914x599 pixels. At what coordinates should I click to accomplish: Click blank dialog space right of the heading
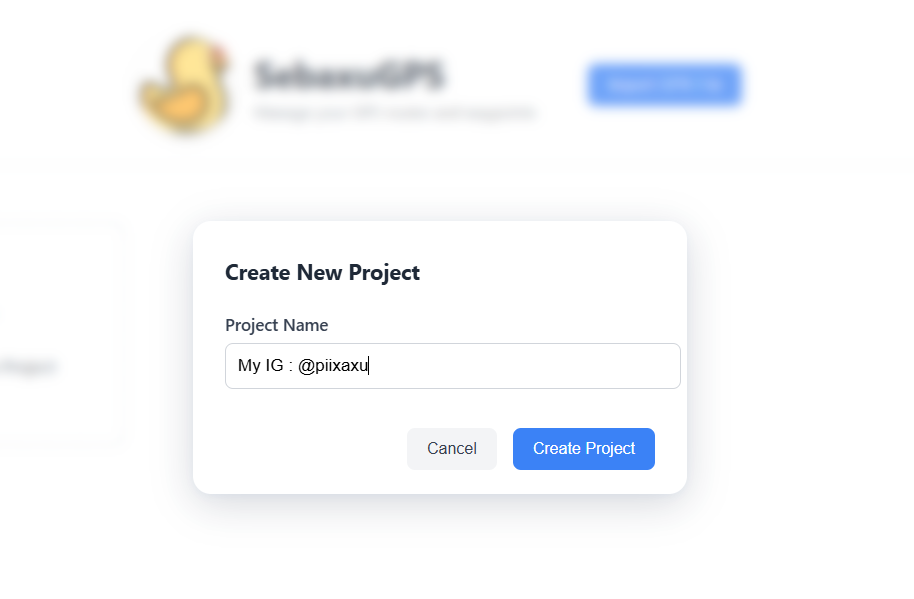coord(548,273)
